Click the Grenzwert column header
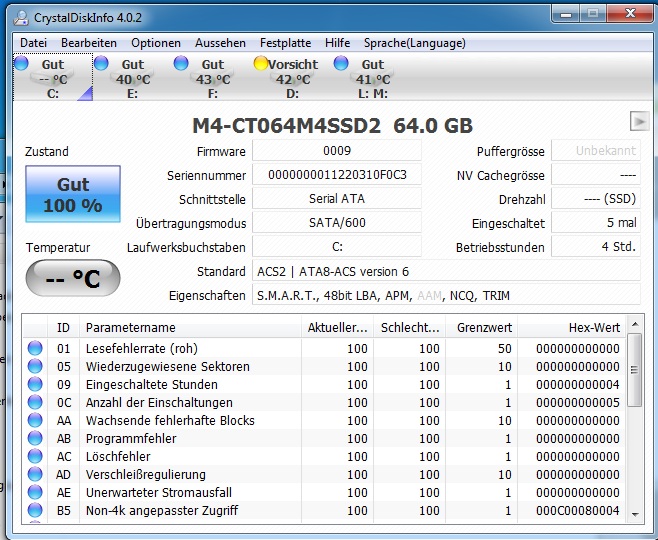Viewport: 658px width, 540px height. 482,327
